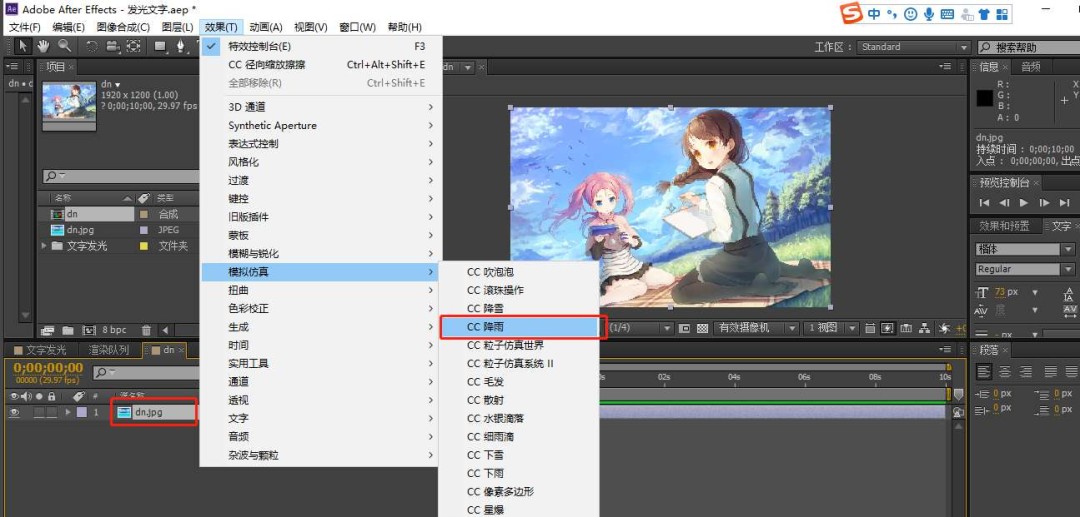Viewport: 1080px width, 517px height.
Task: Toggle fast previews lightning icon
Action: 889,328
